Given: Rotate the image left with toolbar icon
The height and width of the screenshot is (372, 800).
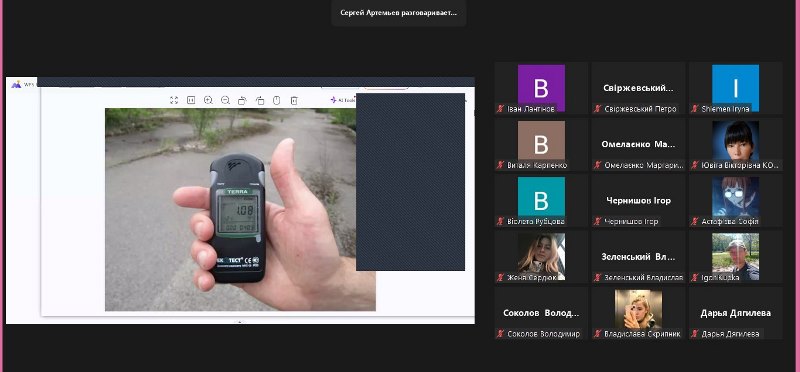Looking at the screenshot, I should tap(242, 100).
